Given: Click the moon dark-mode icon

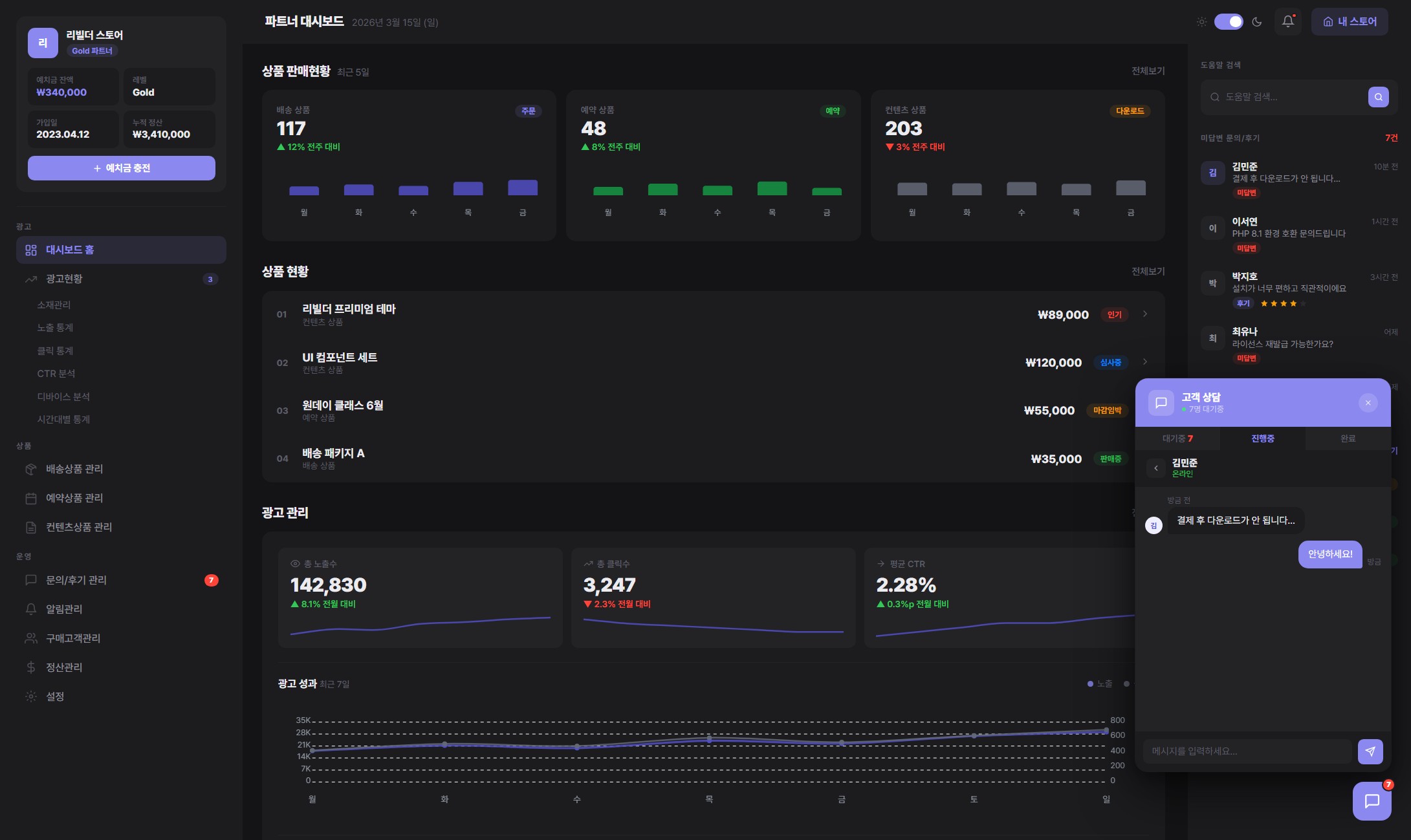Looking at the screenshot, I should pyautogui.click(x=1257, y=22).
